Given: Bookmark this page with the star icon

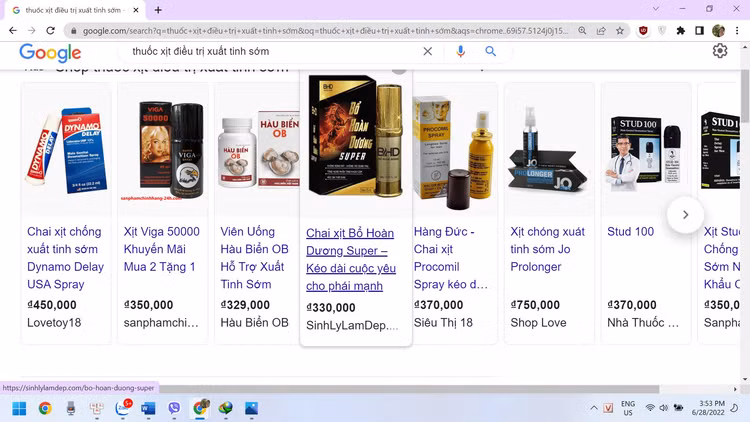Looking at the screenshot, I should (620, 31).
